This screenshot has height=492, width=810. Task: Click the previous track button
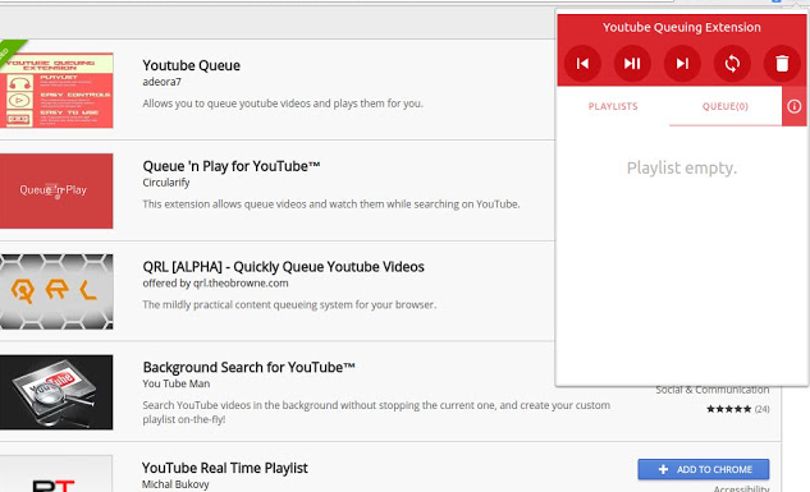point(582,64)
